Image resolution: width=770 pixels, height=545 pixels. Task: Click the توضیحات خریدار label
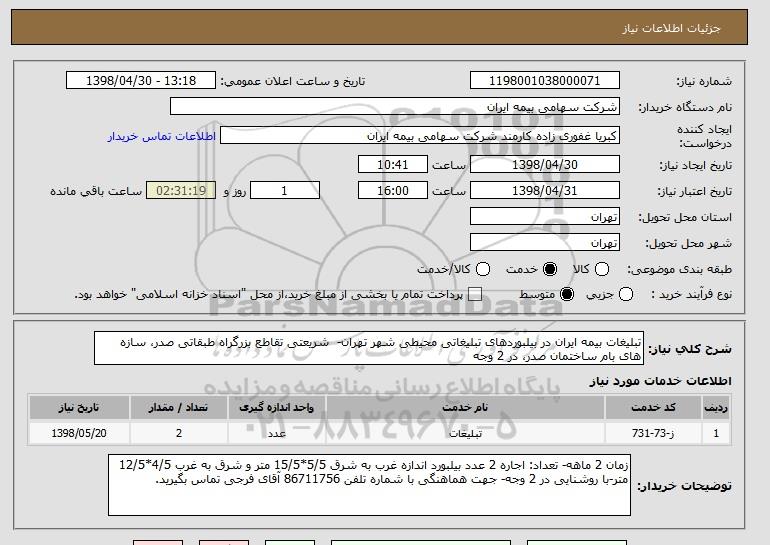pyautogui.click(x=684, y=486)
